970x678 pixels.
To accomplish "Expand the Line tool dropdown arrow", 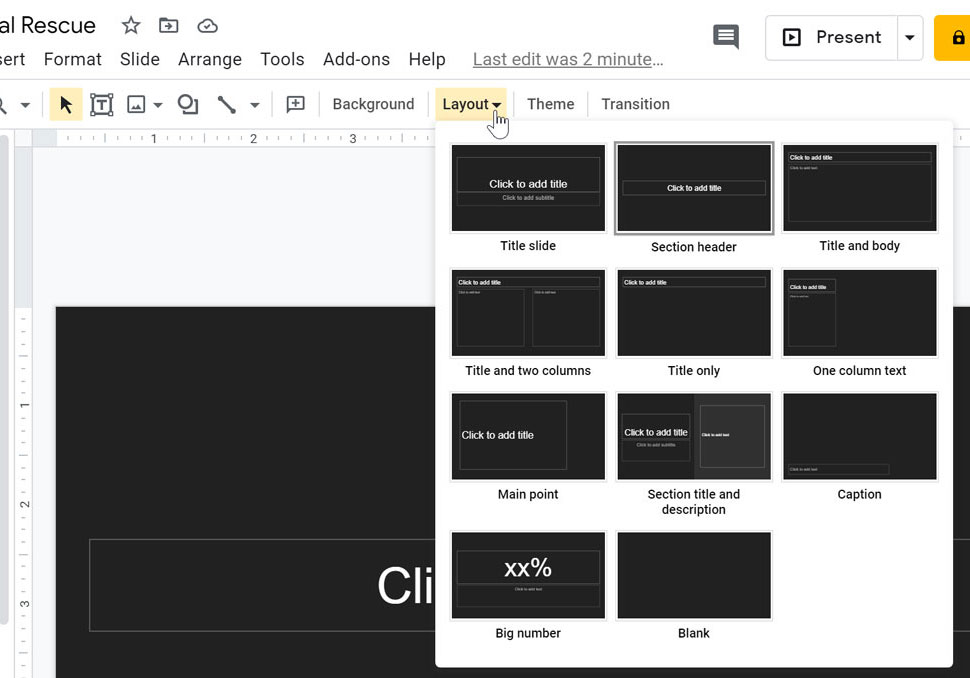I will click(x=253, y=104).
